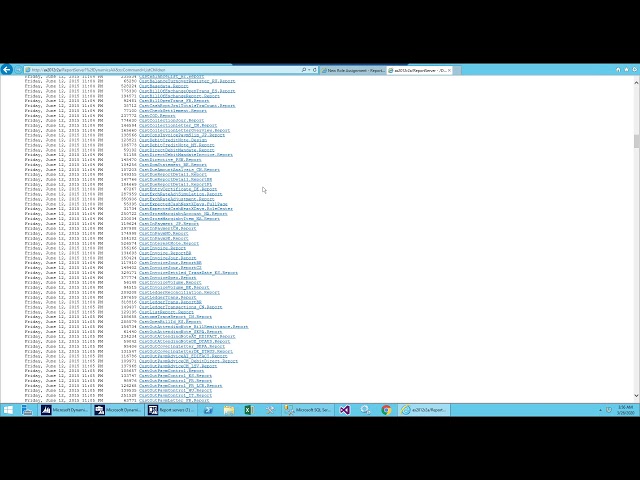Open the CustExchRateAdjustment.Report link
Viewport: 640px width, 480px height.
click(x=176, y=199)
